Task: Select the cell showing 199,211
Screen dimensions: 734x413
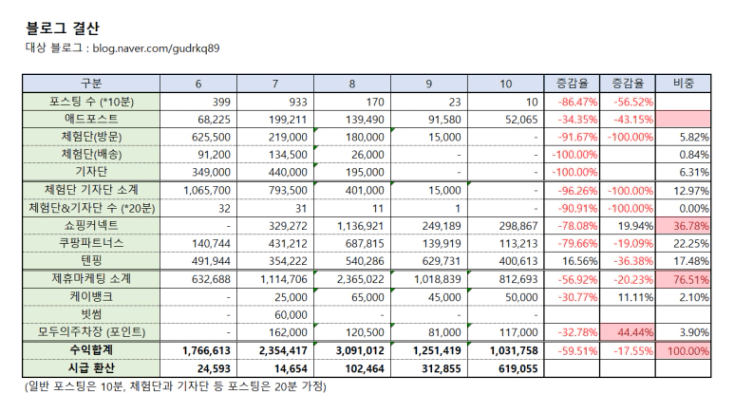Action: pos(275,119)
